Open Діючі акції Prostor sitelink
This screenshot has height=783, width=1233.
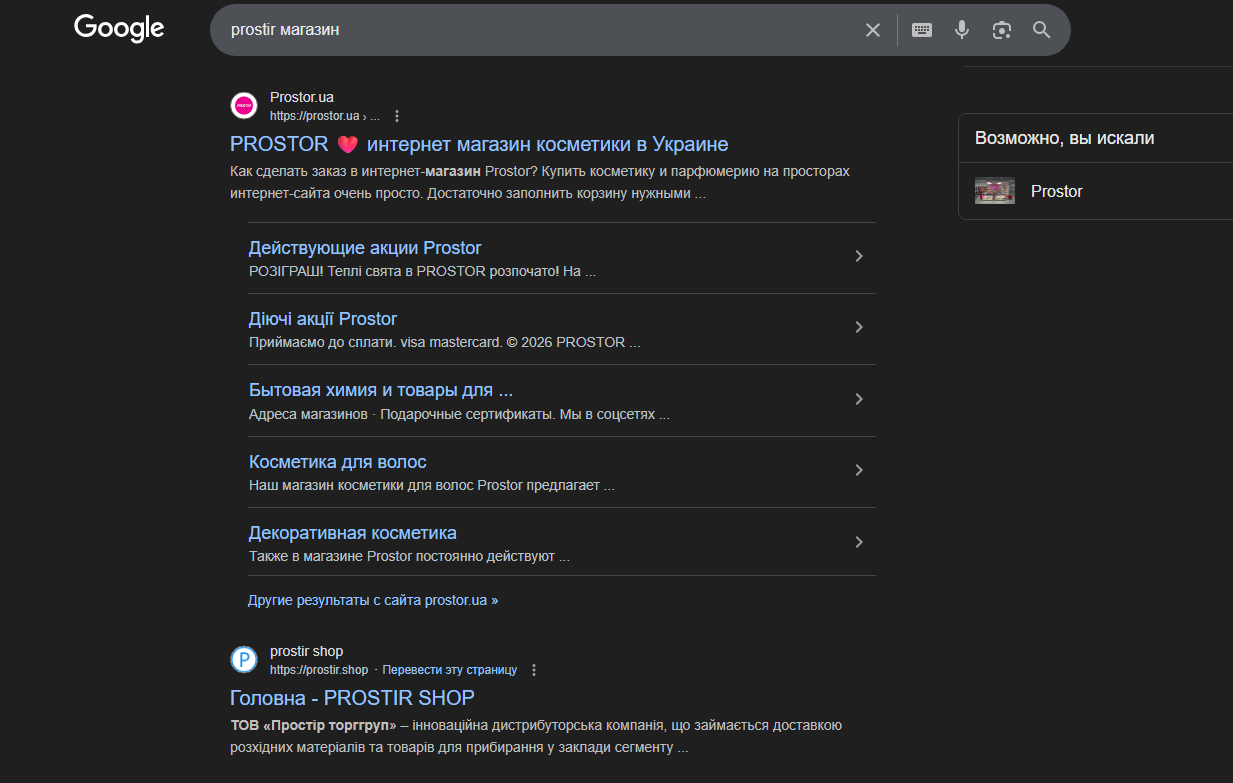[x=323, y=319]
